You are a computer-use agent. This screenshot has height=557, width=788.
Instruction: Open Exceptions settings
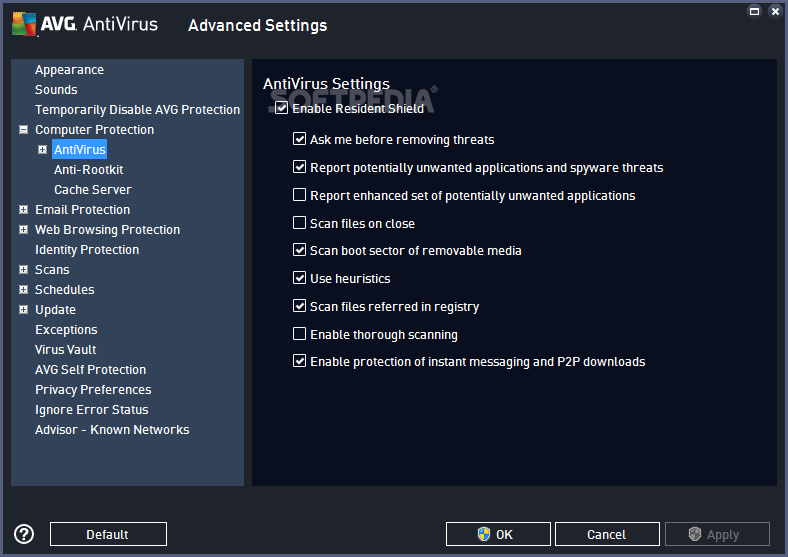pos(66,330)
